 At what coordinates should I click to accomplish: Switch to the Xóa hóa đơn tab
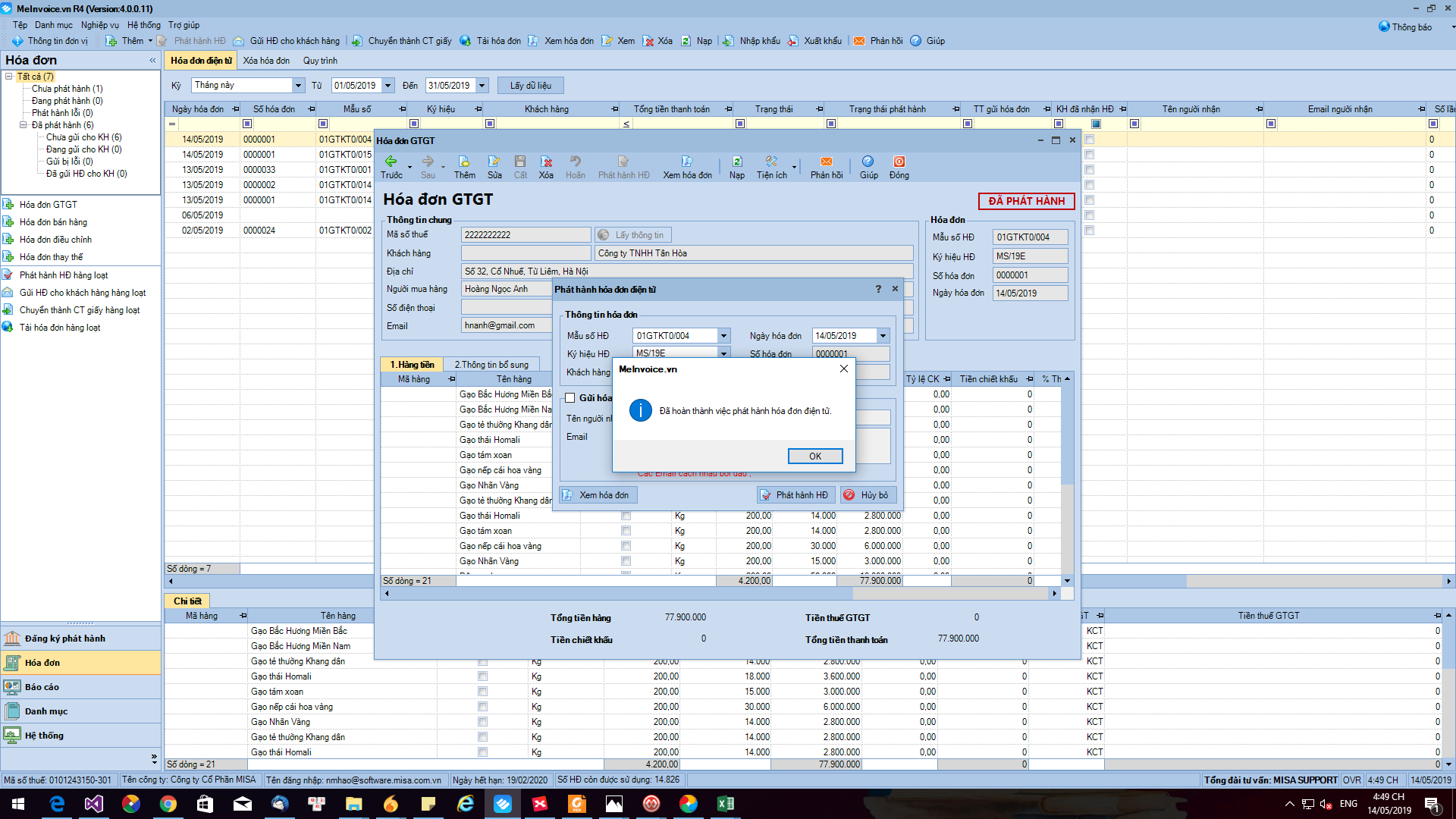point(266,61)
